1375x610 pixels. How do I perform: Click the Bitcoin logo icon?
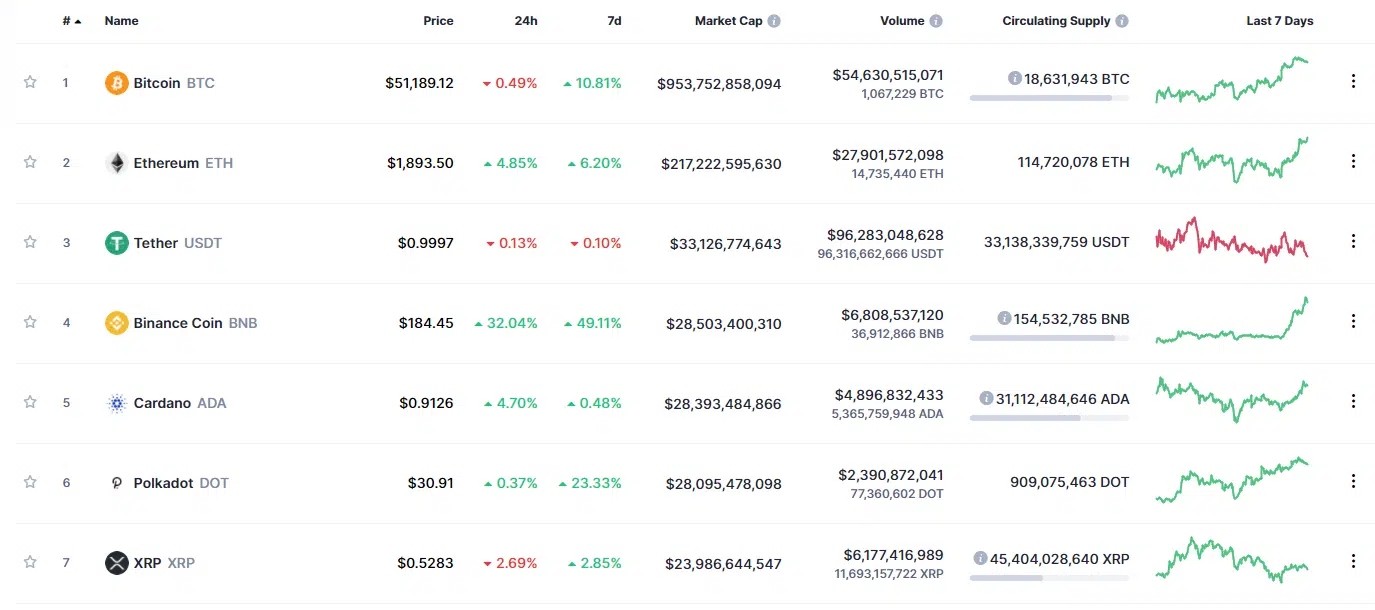coord(116,83)
